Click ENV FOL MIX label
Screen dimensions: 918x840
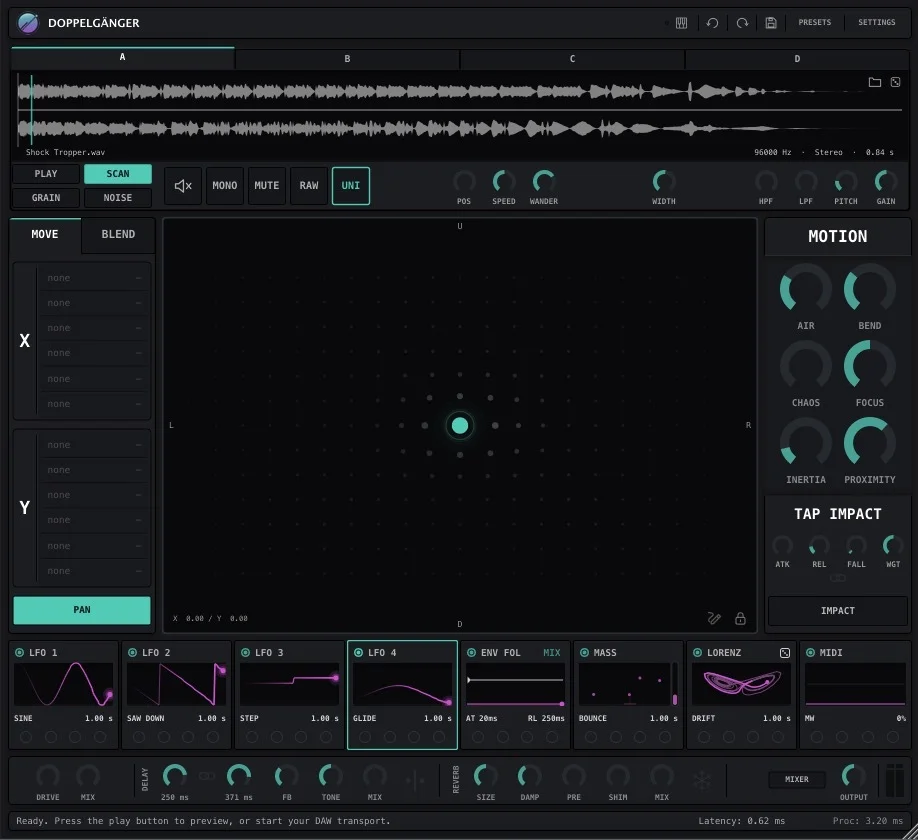pyautogui.click(x=552, y=653)
